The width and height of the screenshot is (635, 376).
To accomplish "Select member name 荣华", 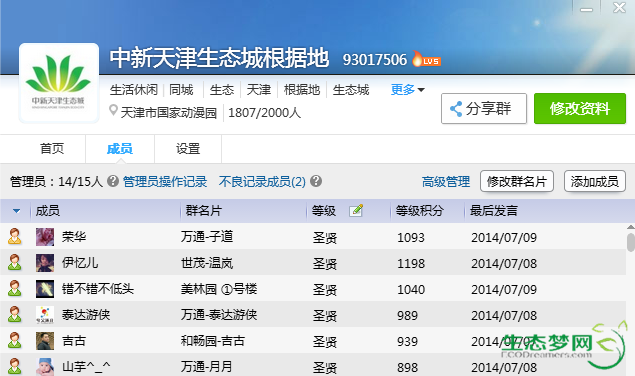I will tap(74, 237).
